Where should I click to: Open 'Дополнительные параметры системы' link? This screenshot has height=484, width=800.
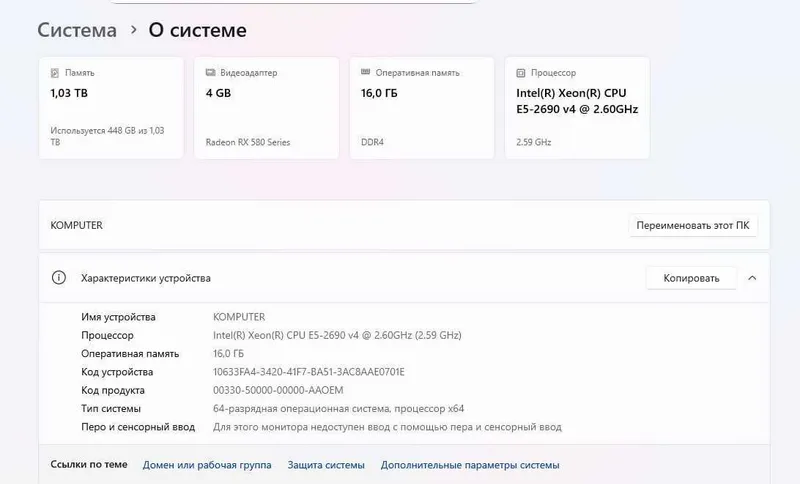pos(470,465)
